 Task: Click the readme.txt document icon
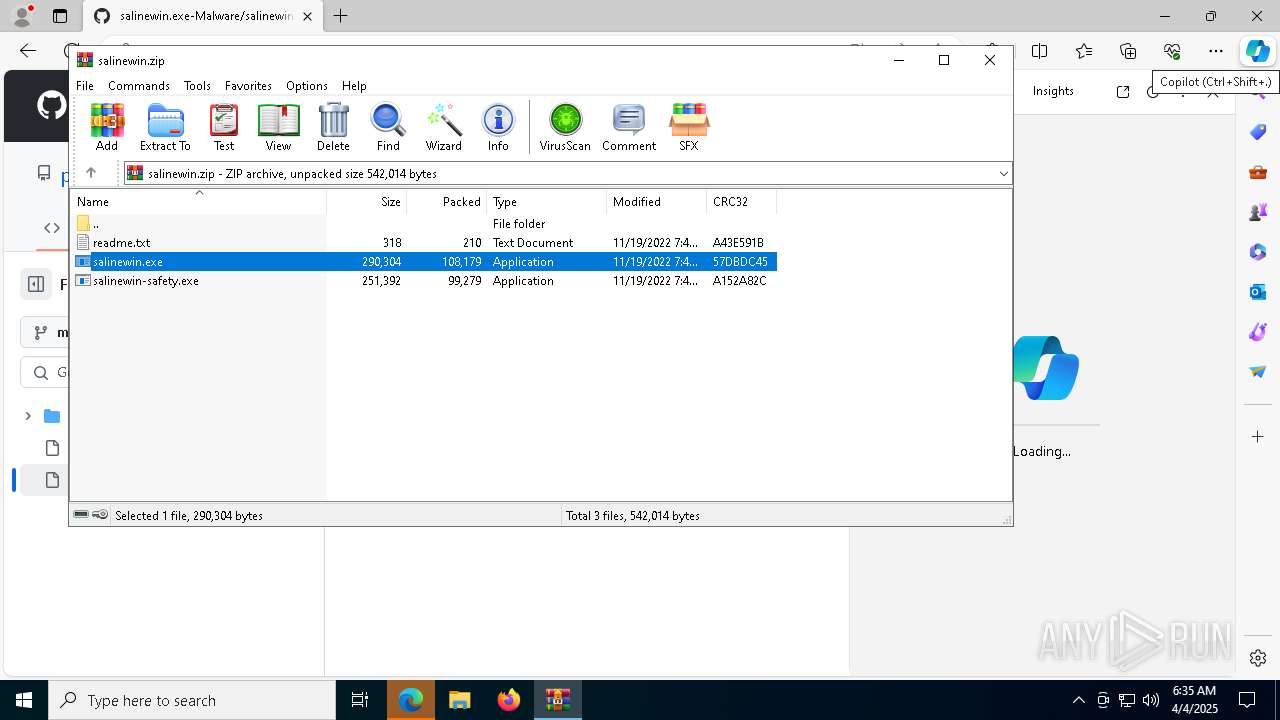(83, 243)
